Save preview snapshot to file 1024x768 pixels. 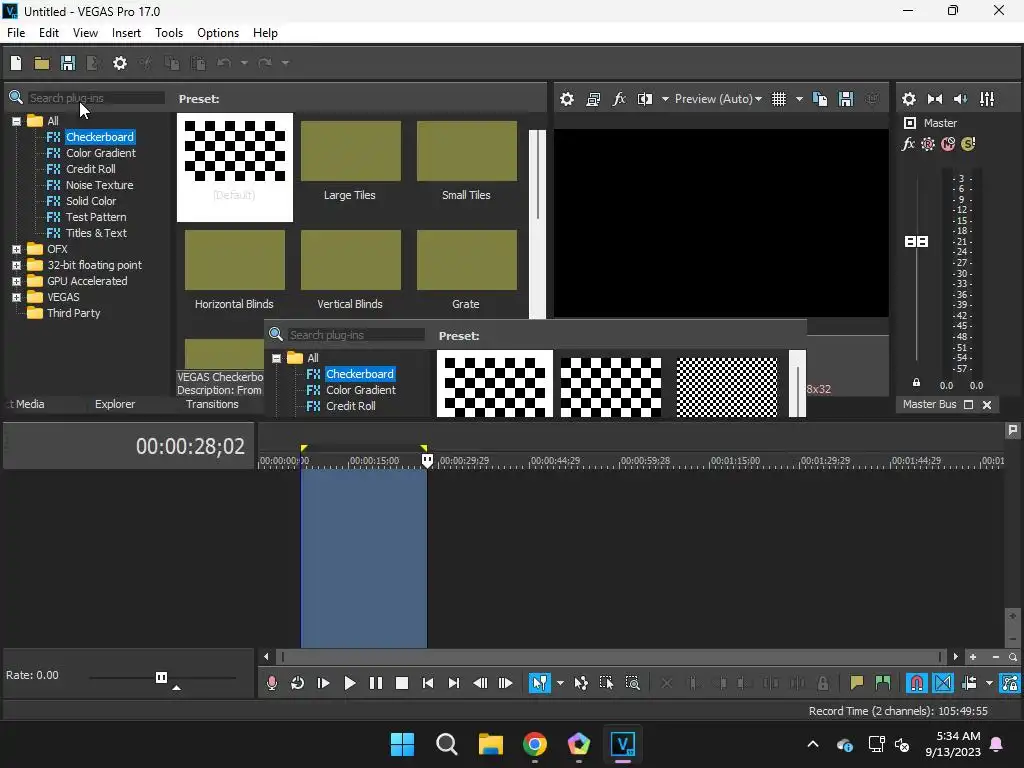[846, 99]
